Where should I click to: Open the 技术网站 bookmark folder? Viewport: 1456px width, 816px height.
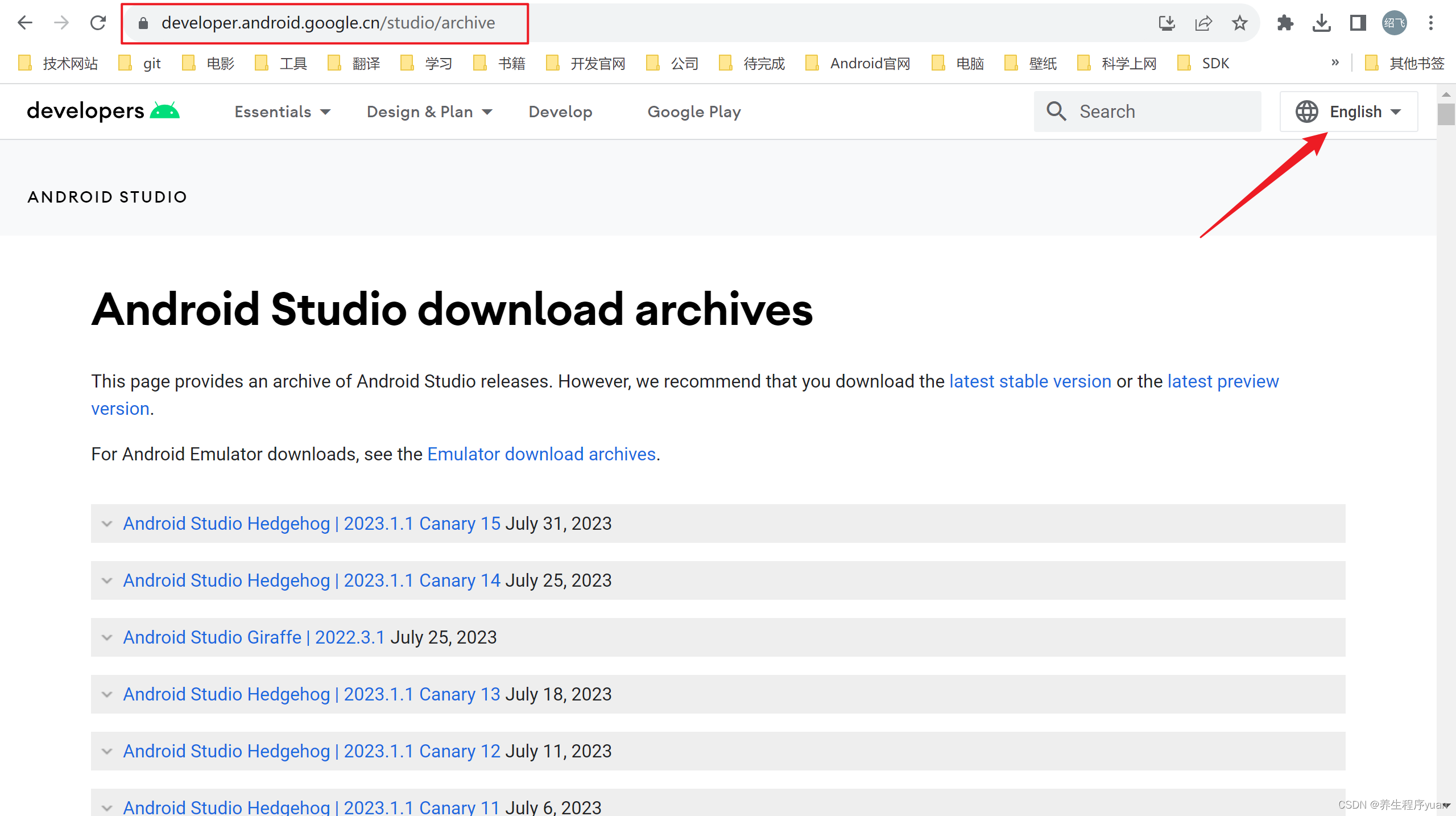58,63
